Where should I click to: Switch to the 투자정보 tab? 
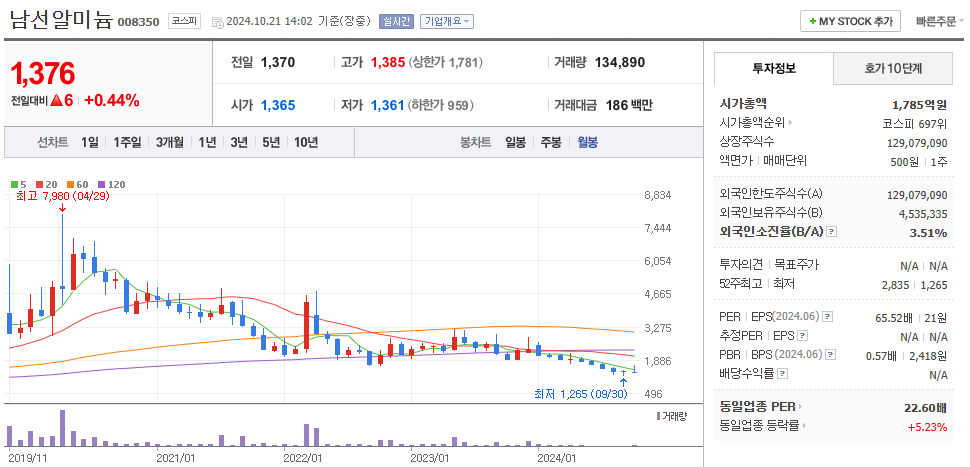coord(774,69)
